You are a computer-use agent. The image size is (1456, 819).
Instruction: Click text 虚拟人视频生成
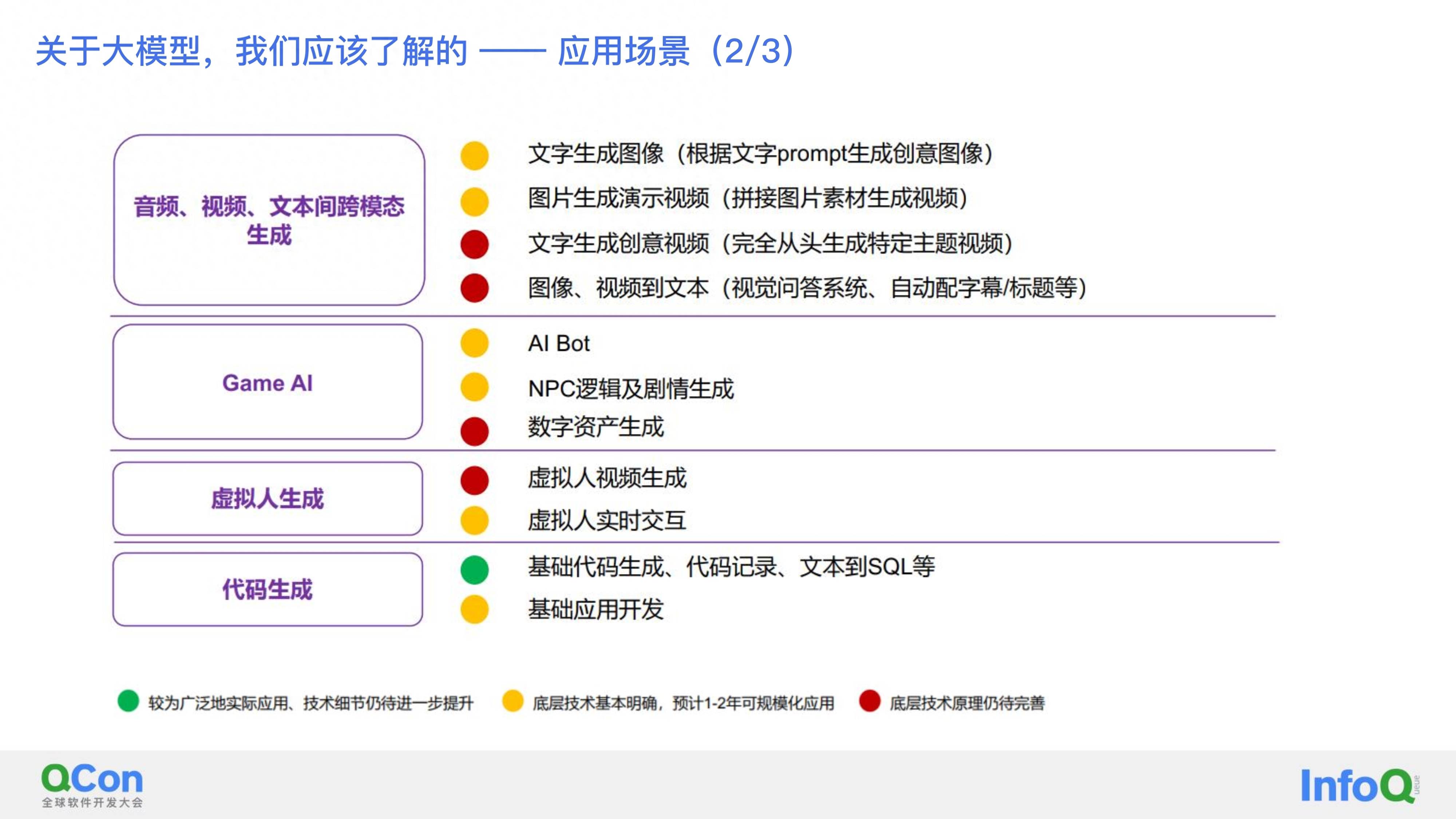[607, 478]
